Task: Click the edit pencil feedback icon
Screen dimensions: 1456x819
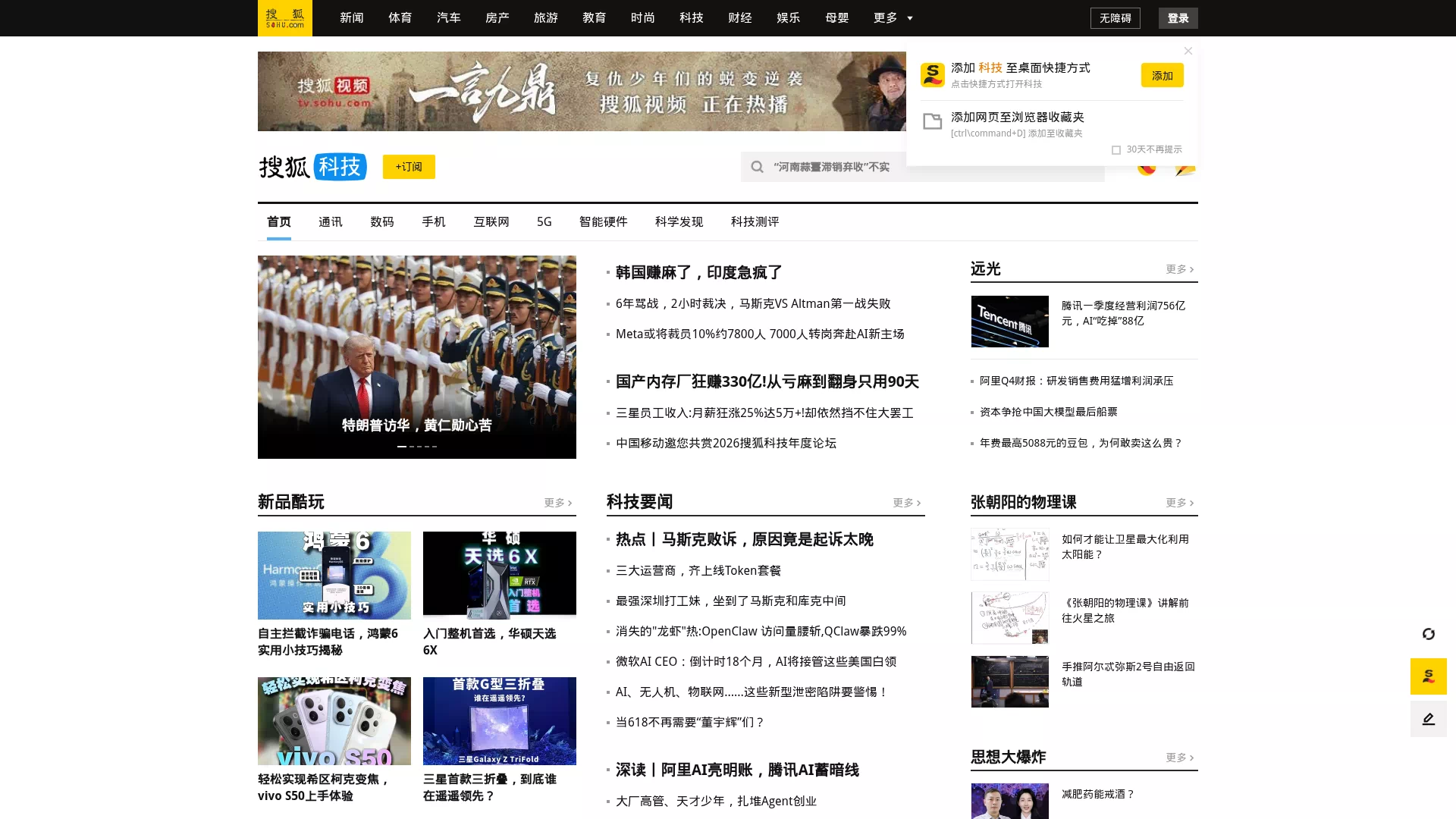Action: pyautogui.click(x=1429, y=719)
